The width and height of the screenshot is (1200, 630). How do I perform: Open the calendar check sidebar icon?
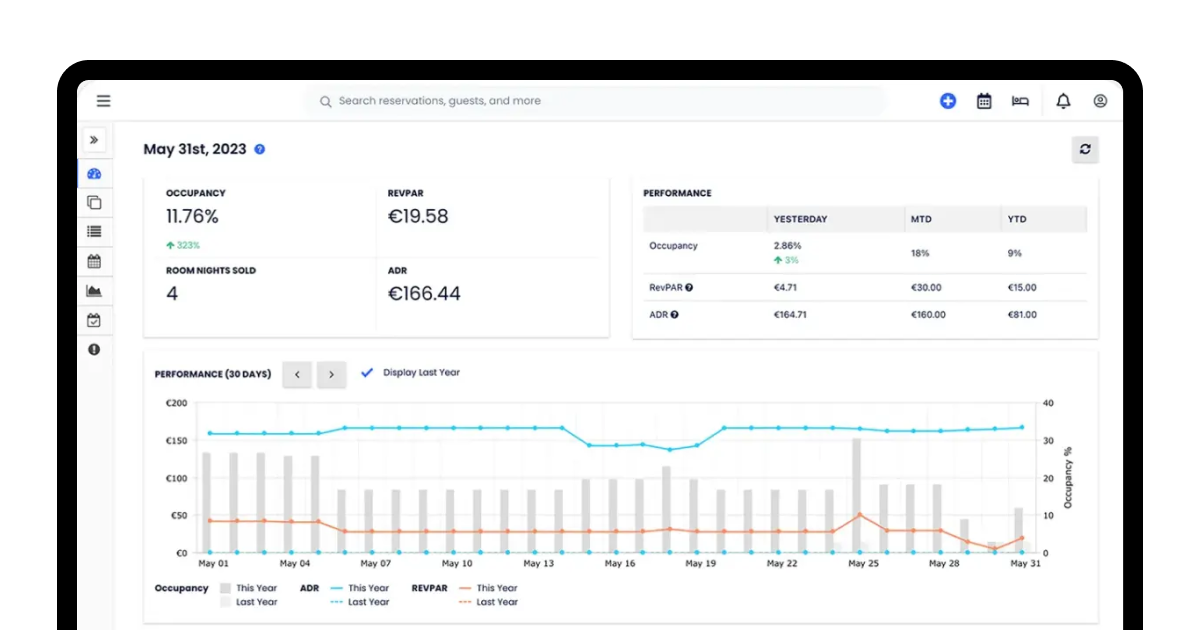coord(94,321)
